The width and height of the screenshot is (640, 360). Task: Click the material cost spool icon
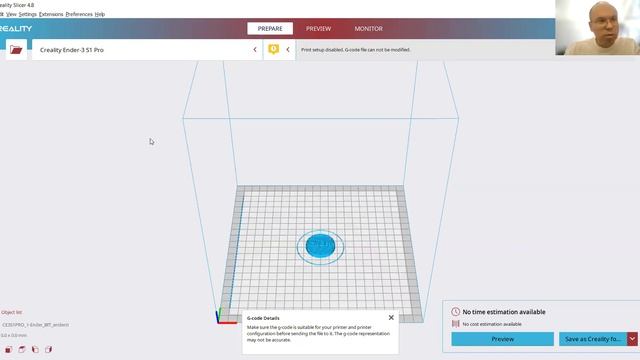click(456, 324)
